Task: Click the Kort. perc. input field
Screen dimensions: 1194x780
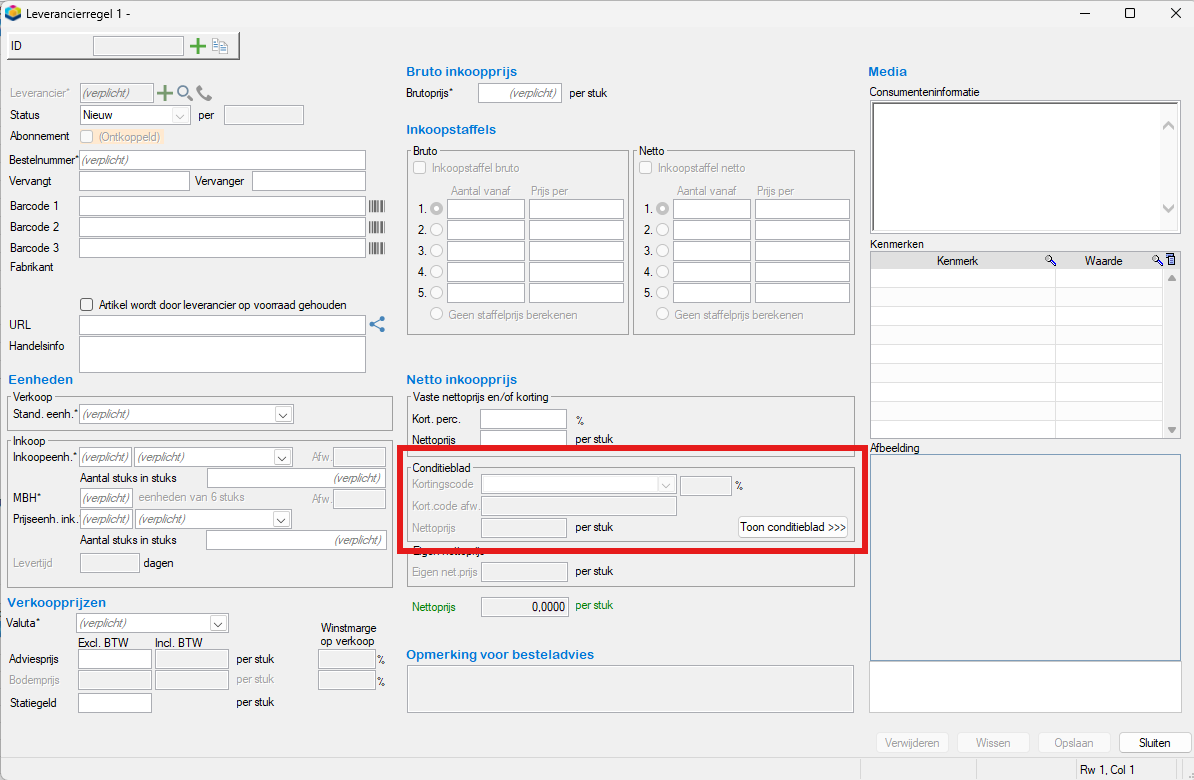Action: pos(524,419)
